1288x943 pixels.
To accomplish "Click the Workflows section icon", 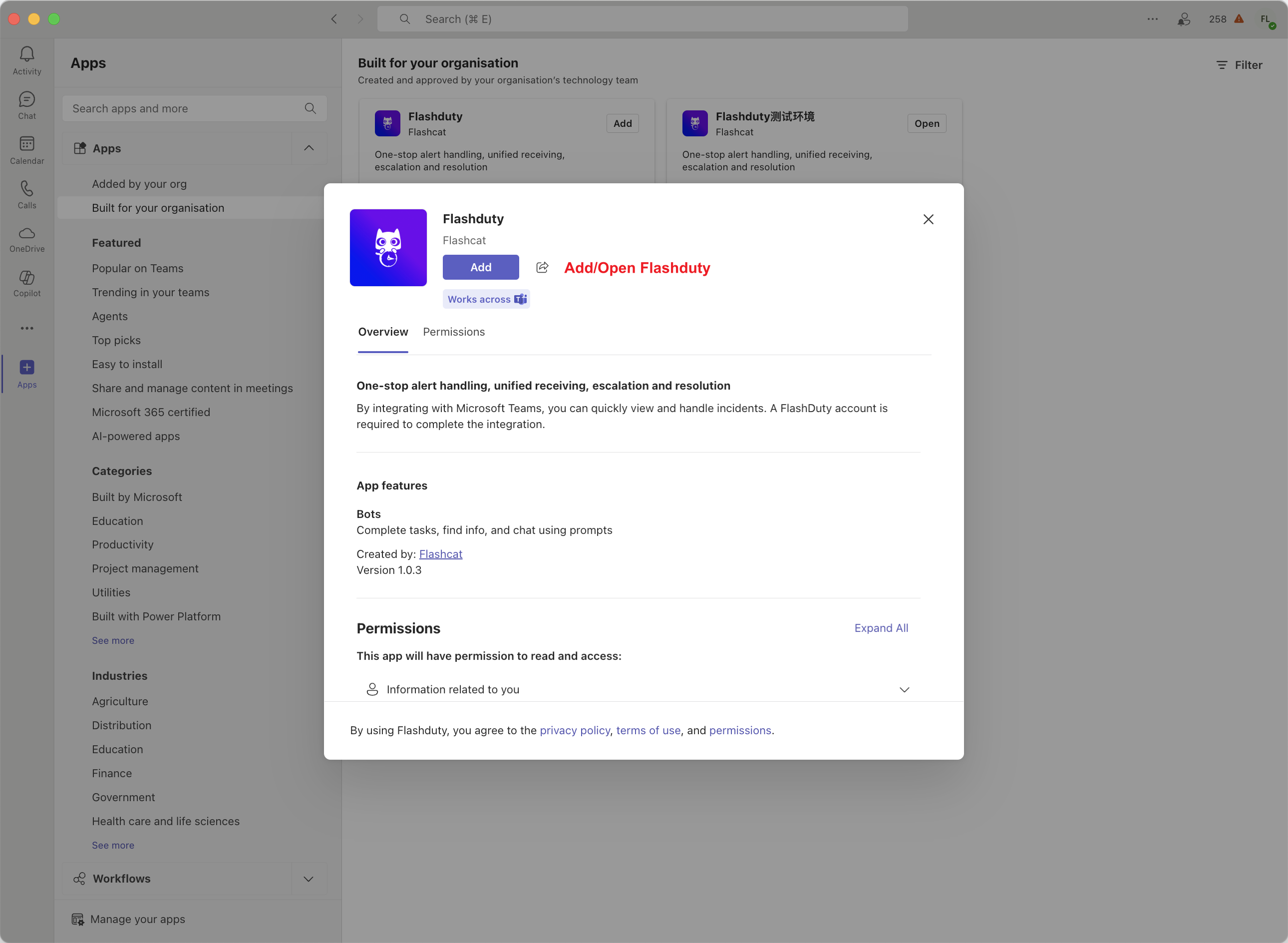I will point(79,879).
